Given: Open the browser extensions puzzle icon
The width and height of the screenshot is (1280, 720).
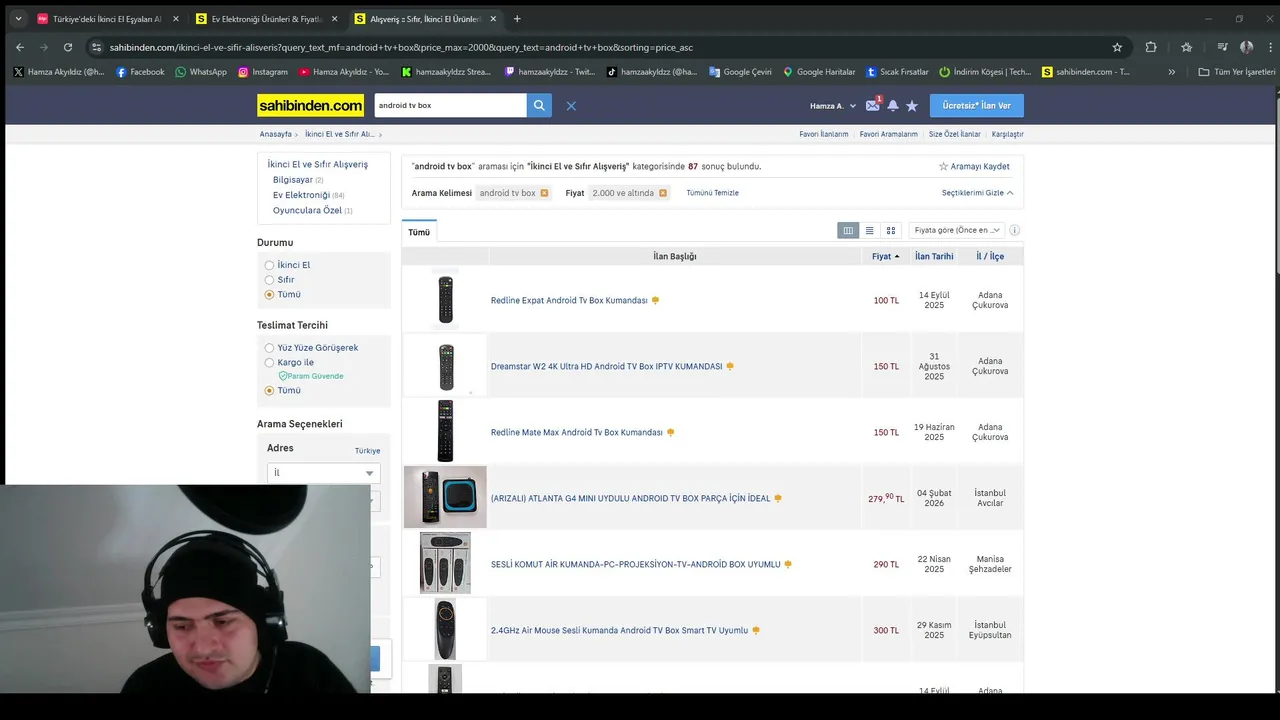Looking at the screenshot, I should click(1151, 47).
